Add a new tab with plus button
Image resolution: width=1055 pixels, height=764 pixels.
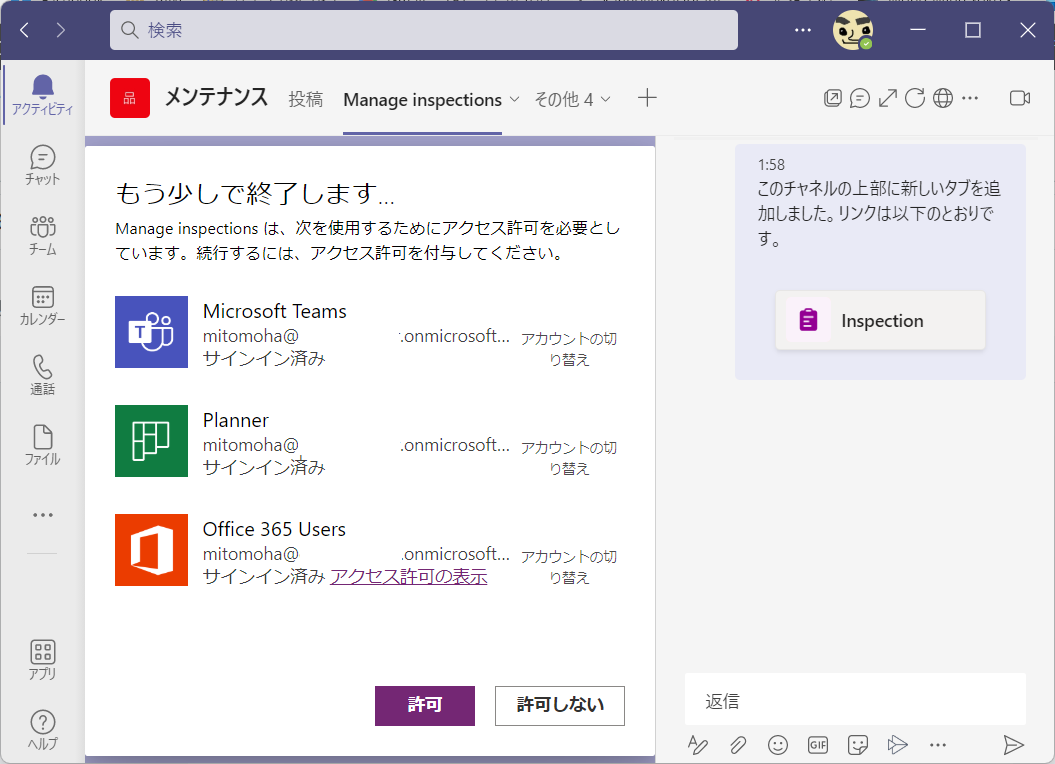647,98
